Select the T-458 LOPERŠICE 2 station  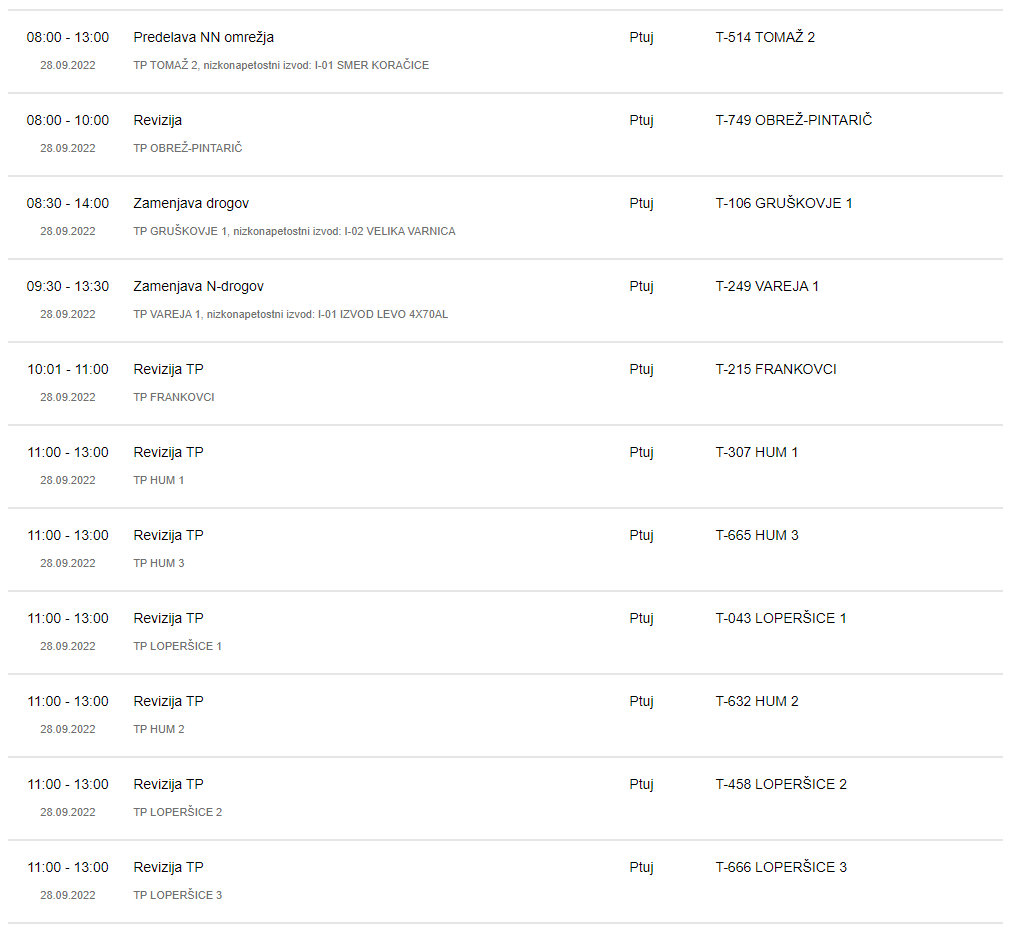[781, 784]
